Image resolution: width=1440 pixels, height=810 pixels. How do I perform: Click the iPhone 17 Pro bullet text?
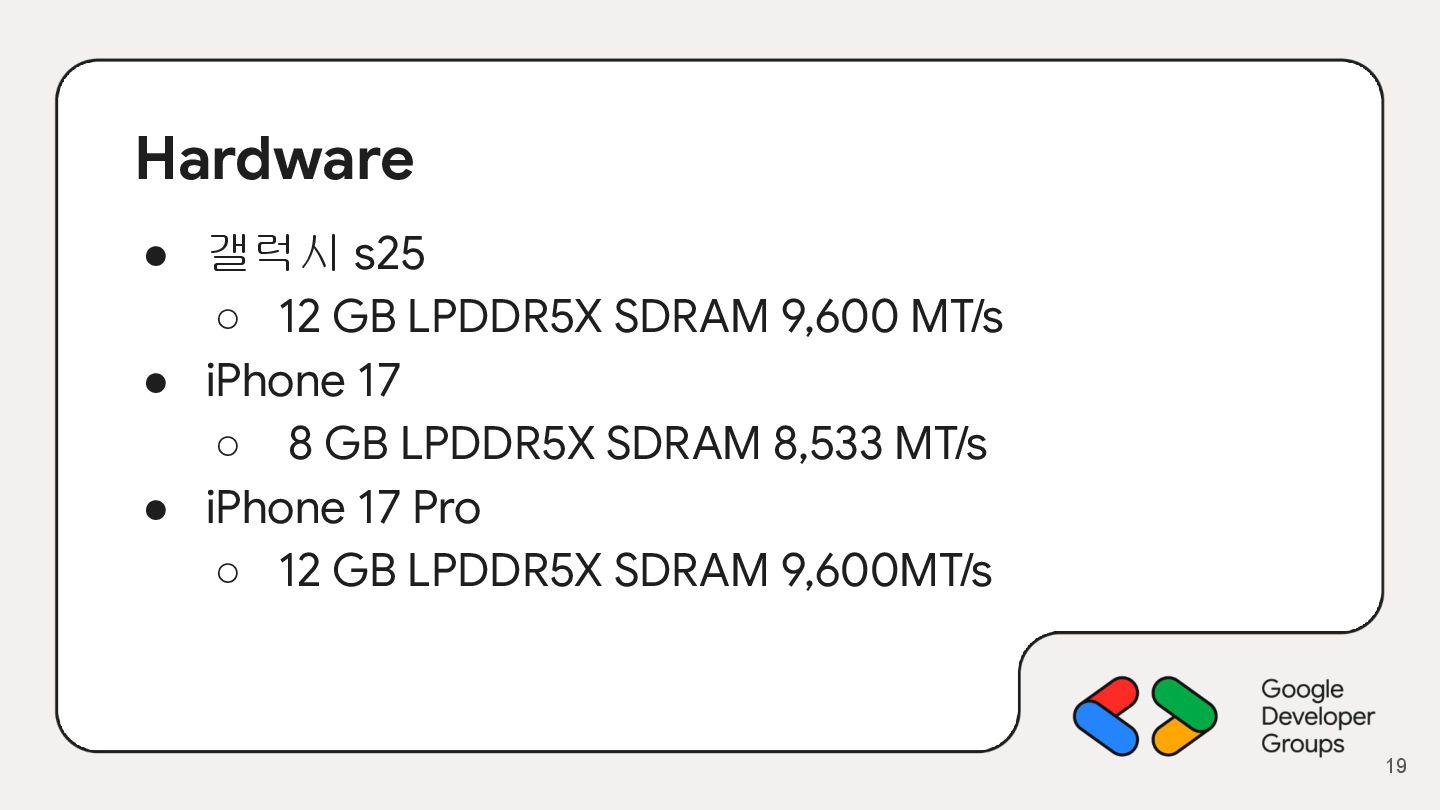[343, 508]
